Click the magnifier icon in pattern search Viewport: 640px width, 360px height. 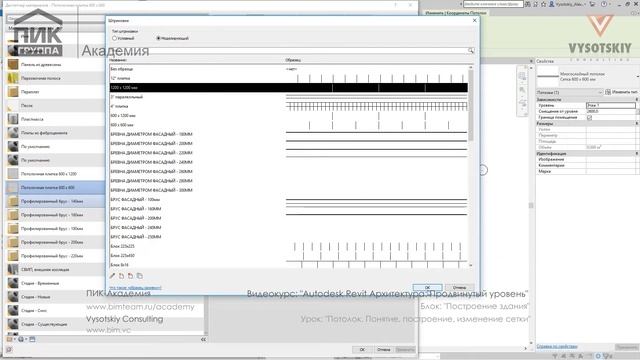[471, 51]
